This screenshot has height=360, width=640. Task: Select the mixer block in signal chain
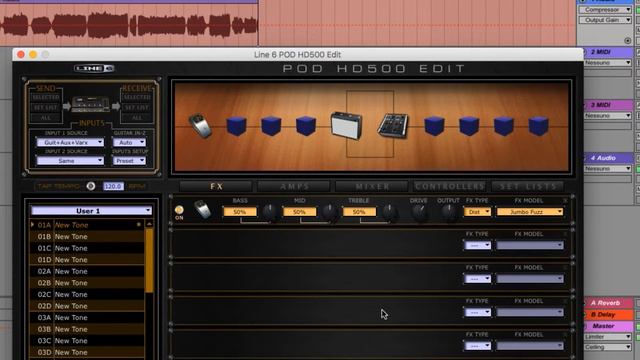click(x=393, y=125)
